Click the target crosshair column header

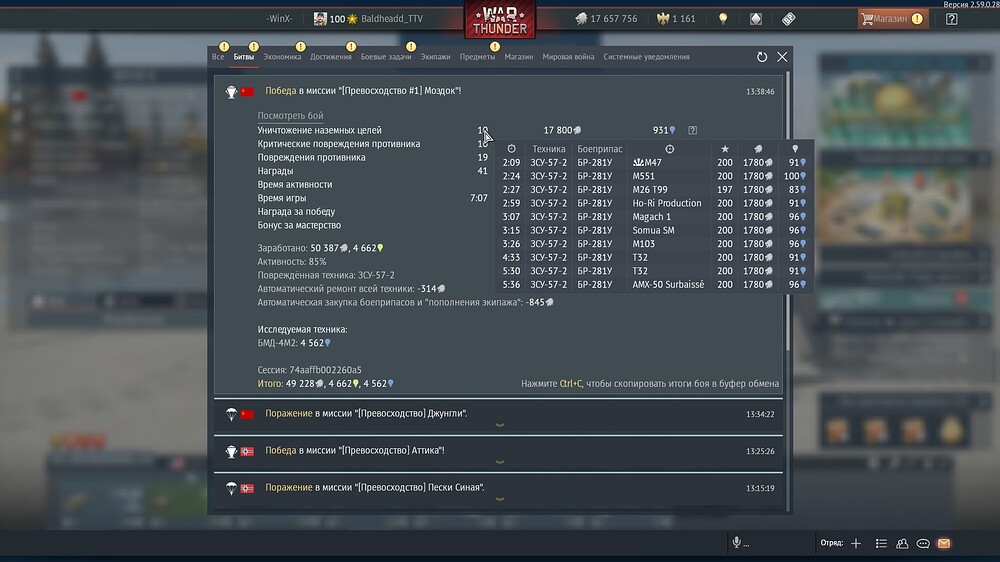point(669,149)
